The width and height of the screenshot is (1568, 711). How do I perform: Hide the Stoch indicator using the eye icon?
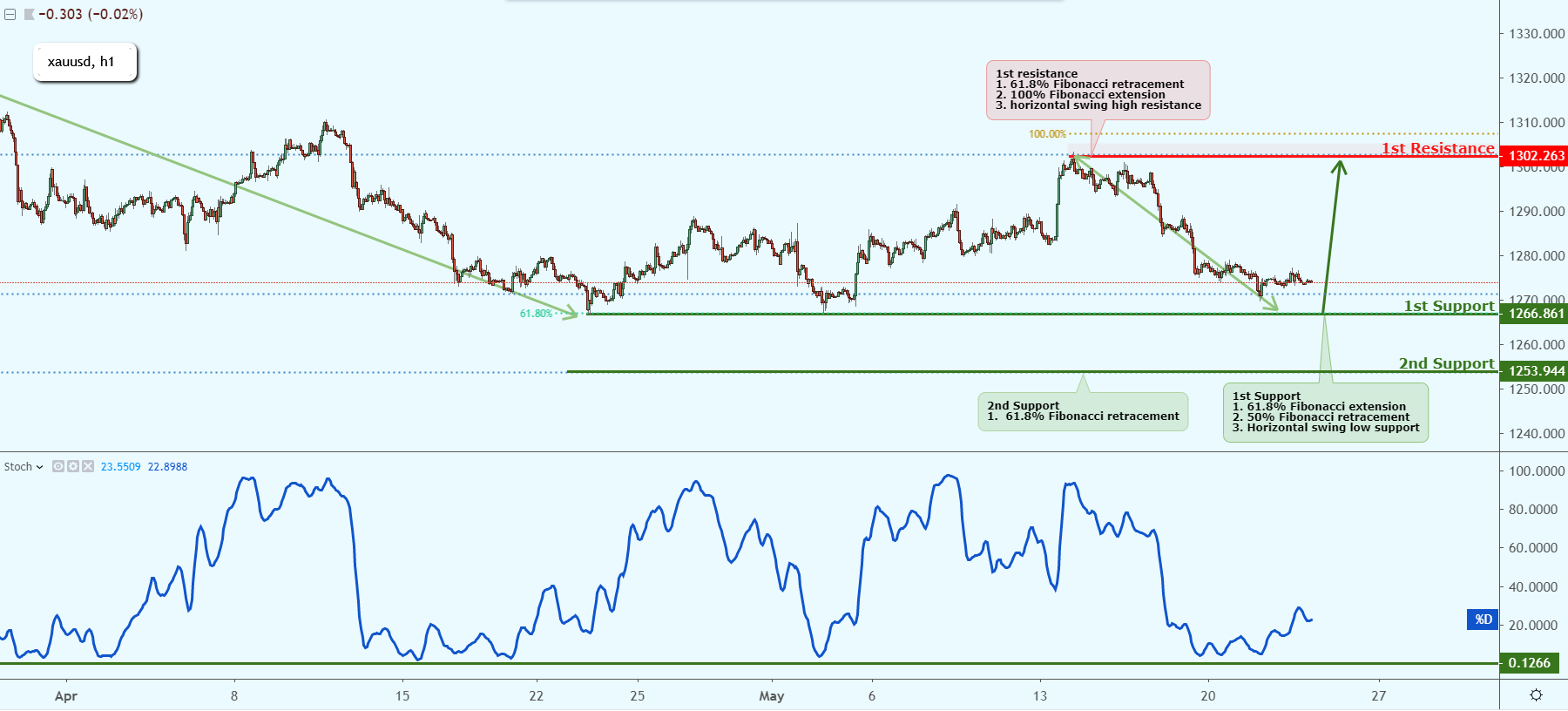click(58, 467)
